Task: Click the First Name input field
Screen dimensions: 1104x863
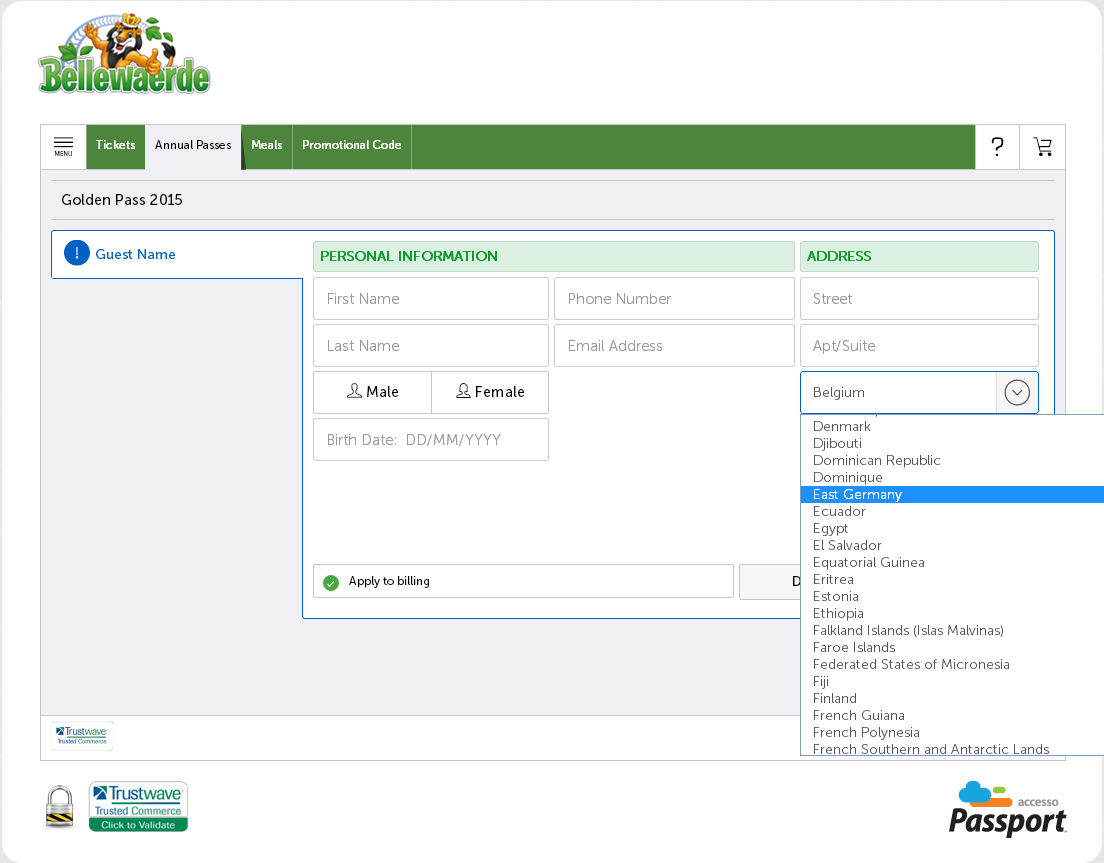Action: pyautogui.click(x=430, y=299)
